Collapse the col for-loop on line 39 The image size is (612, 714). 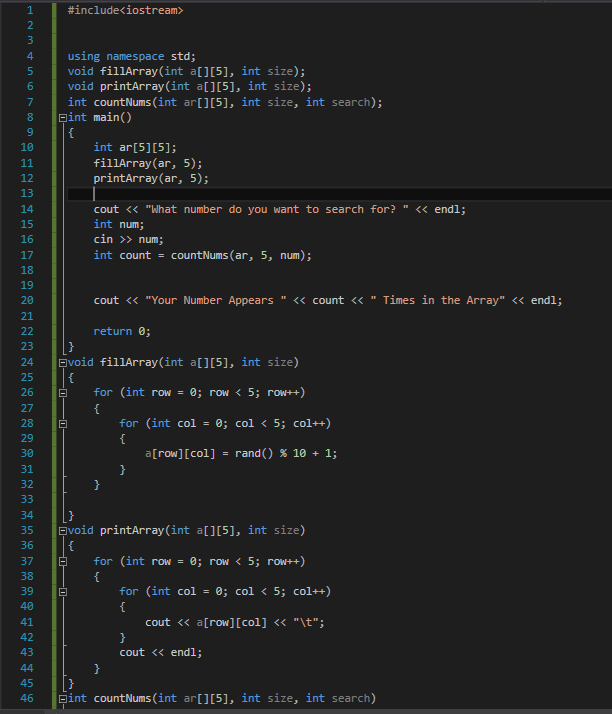63,592
